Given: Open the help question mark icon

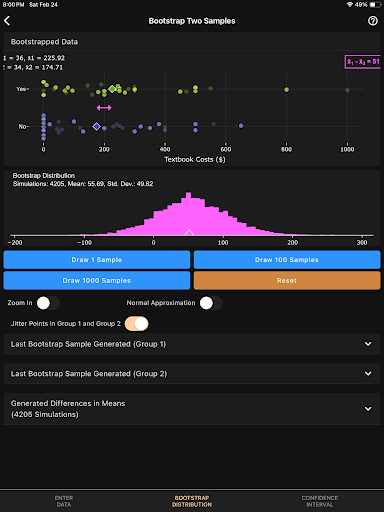Looking at the screenshot, I should 373,21.
